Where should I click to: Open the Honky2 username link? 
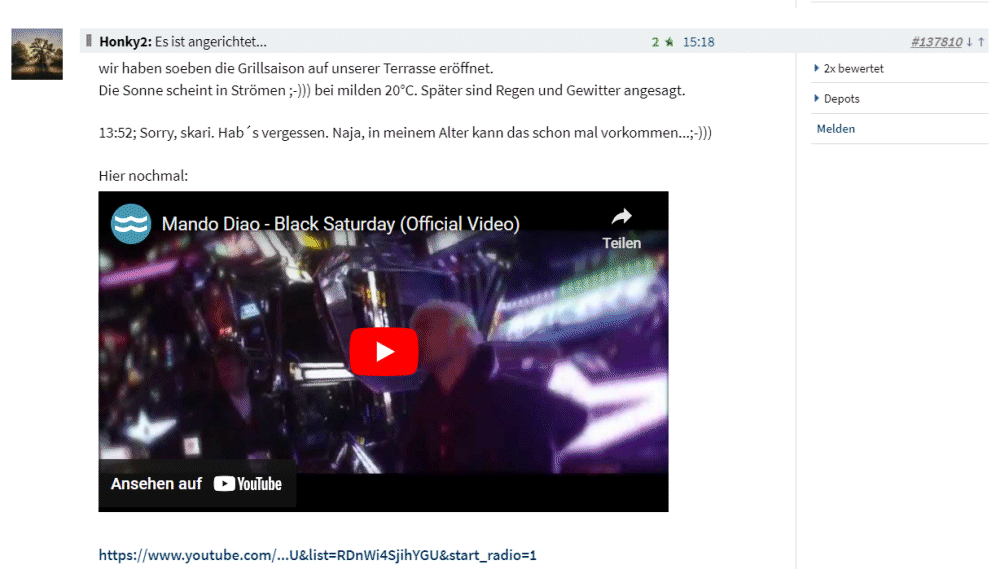(x=125, y=41)
